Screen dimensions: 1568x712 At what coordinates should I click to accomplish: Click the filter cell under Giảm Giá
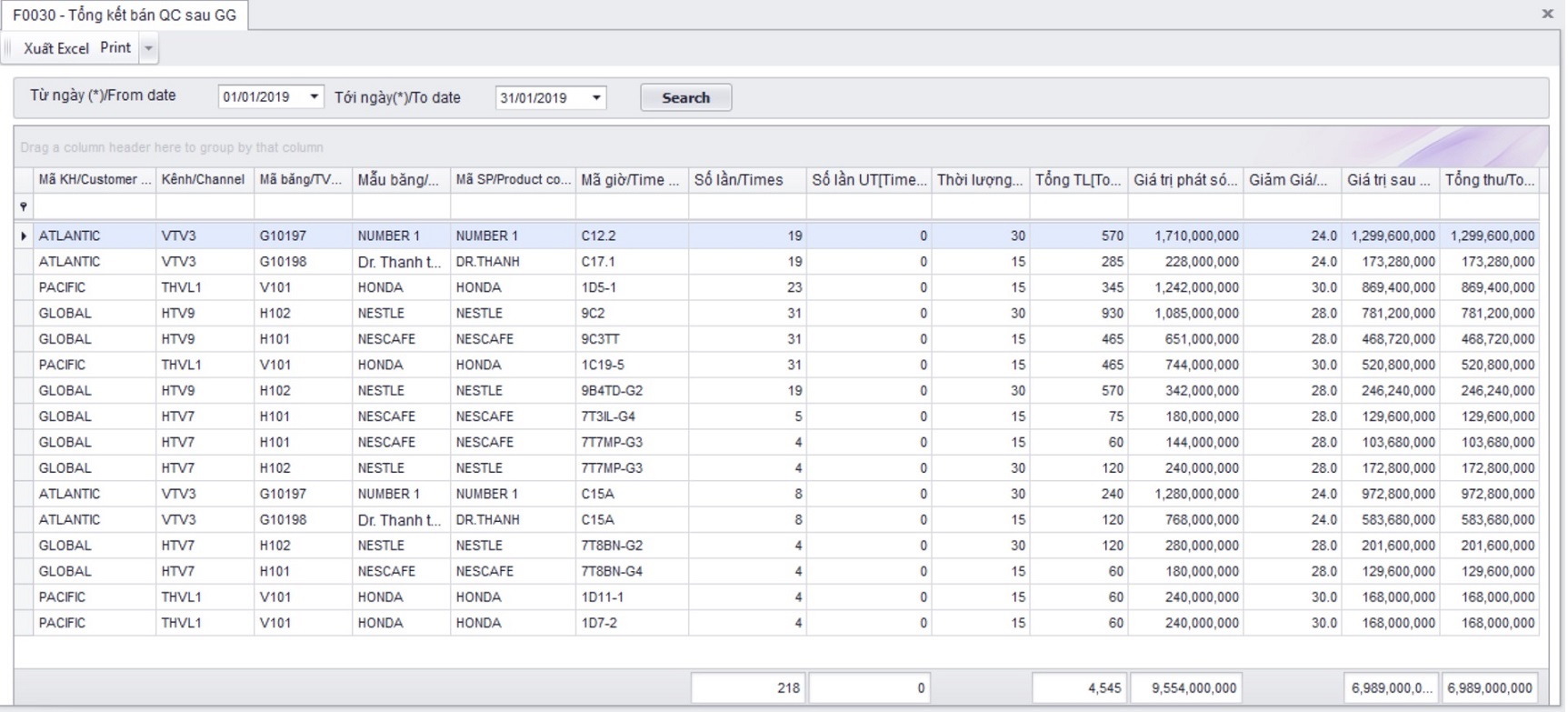point(1293,207)
